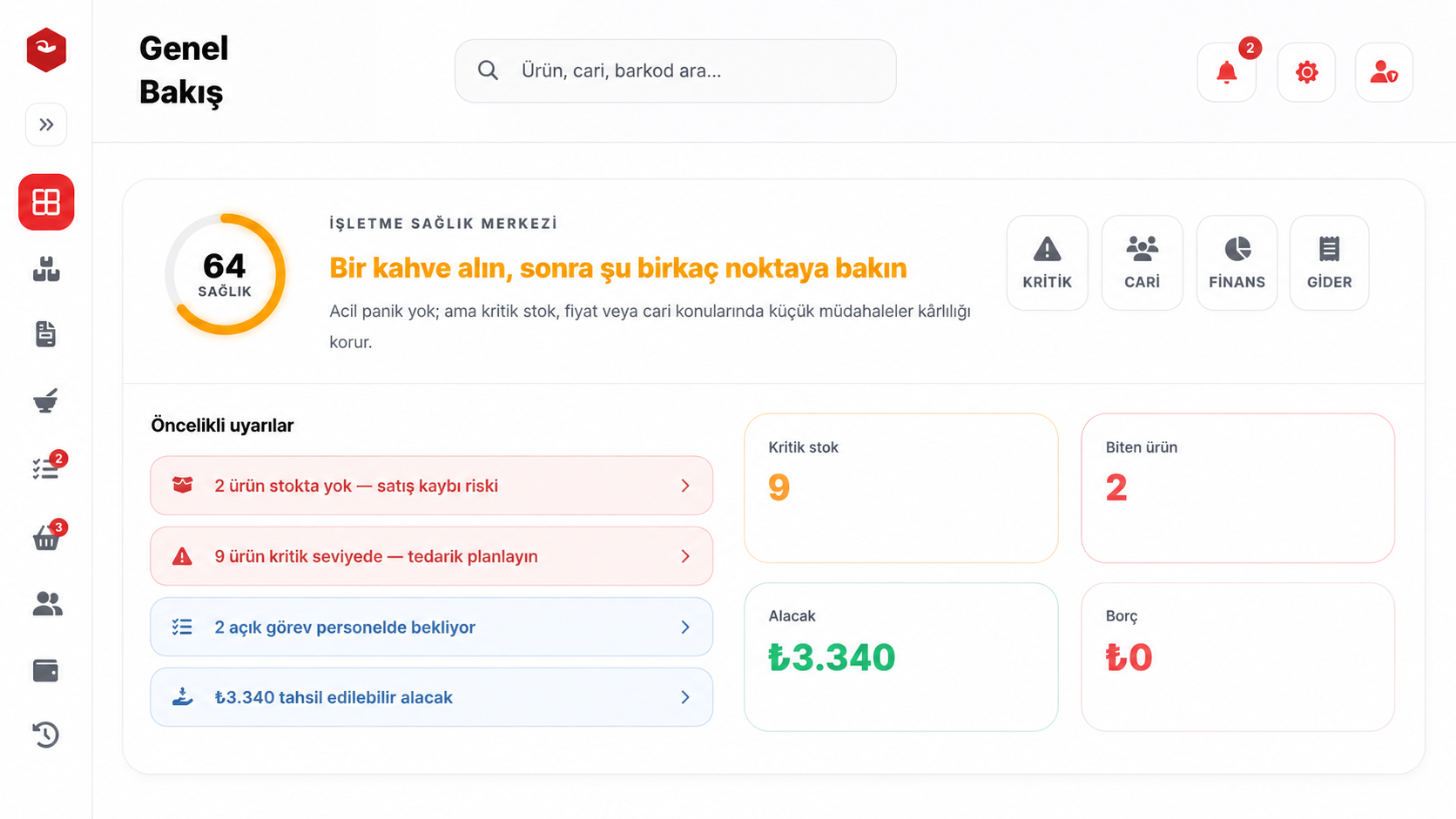Open the Kritik stok card
Screen dimensions: 1456x819
[x=901, y=488]
